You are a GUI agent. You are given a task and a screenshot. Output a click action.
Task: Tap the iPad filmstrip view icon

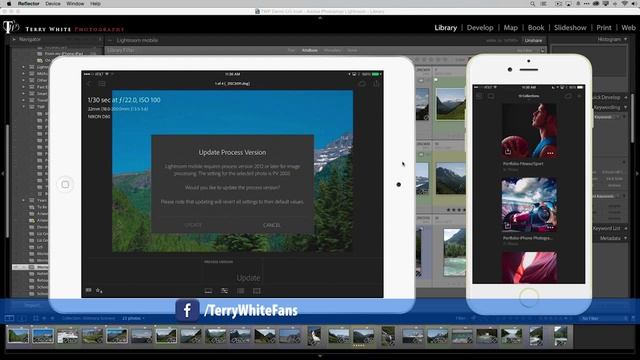(208, 291)
